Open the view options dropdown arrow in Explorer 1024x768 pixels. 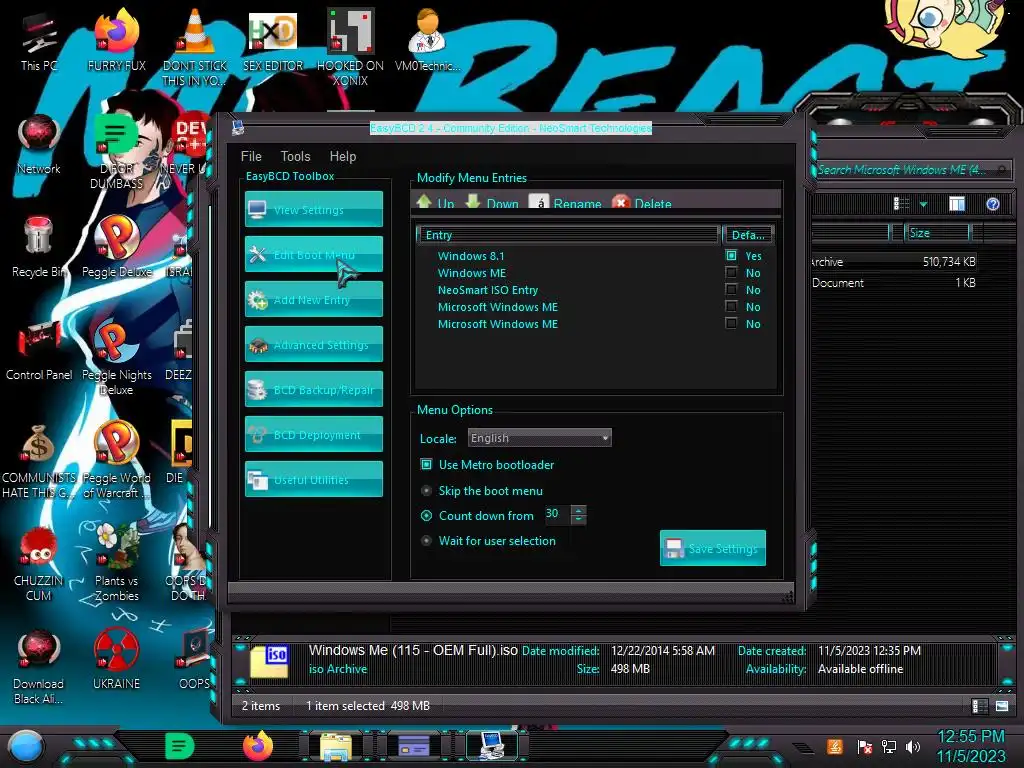[923, 204]
